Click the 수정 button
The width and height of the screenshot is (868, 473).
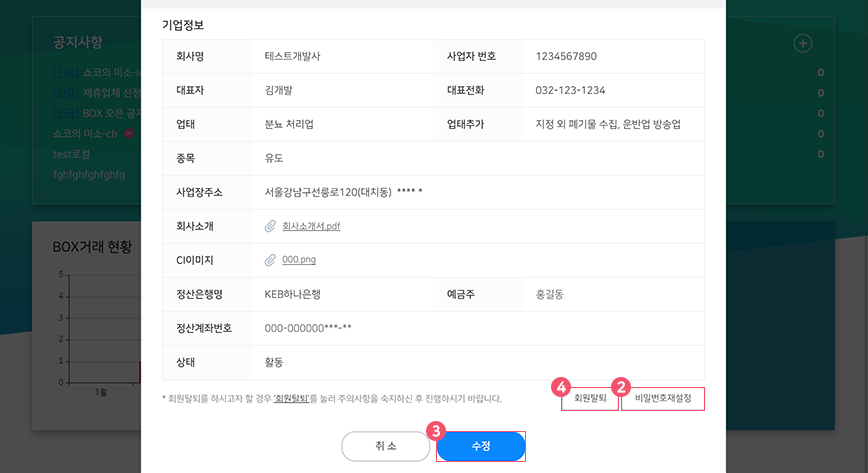[480, 446]
